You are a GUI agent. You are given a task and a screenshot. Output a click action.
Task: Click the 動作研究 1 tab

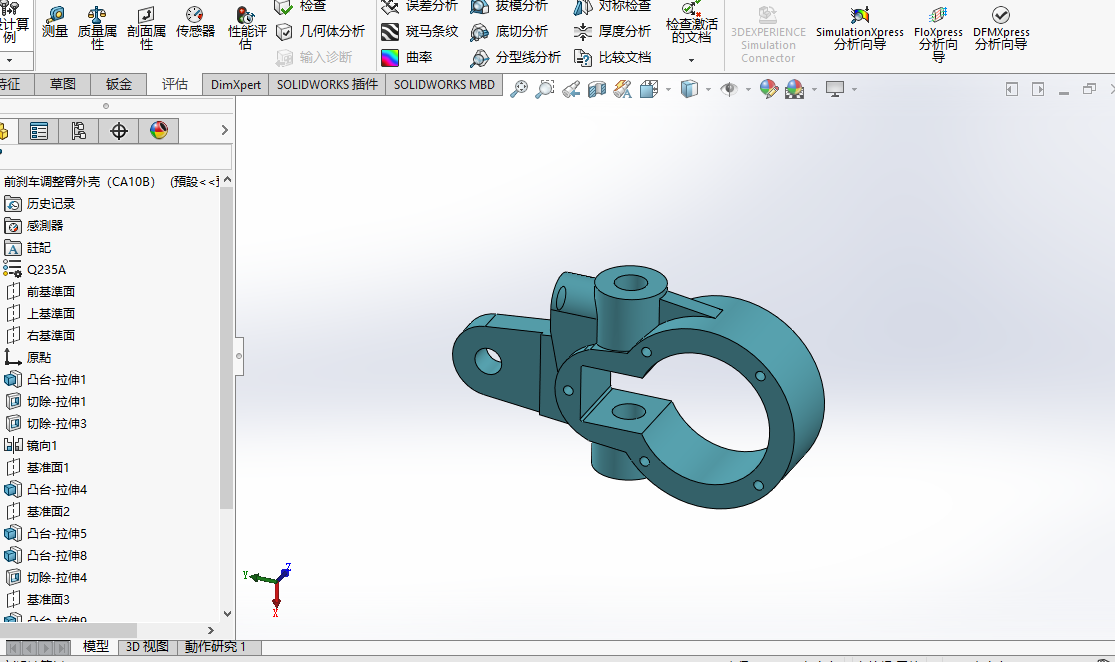(x=215, y=646)
